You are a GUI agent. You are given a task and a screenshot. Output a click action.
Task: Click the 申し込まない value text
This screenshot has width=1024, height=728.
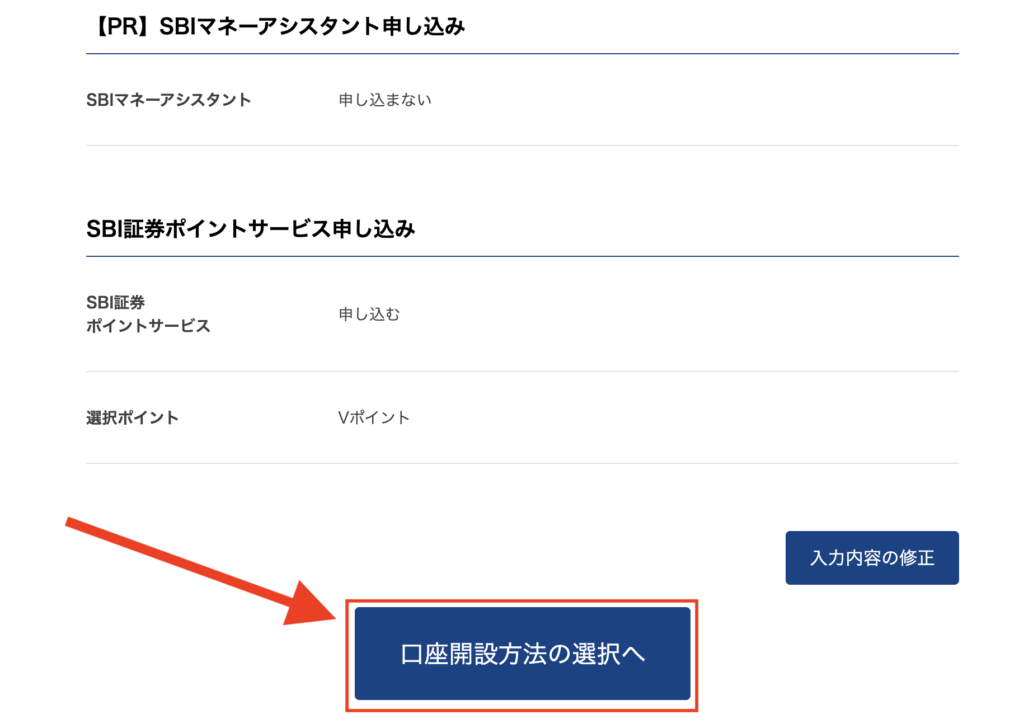[x=385, y=100]
